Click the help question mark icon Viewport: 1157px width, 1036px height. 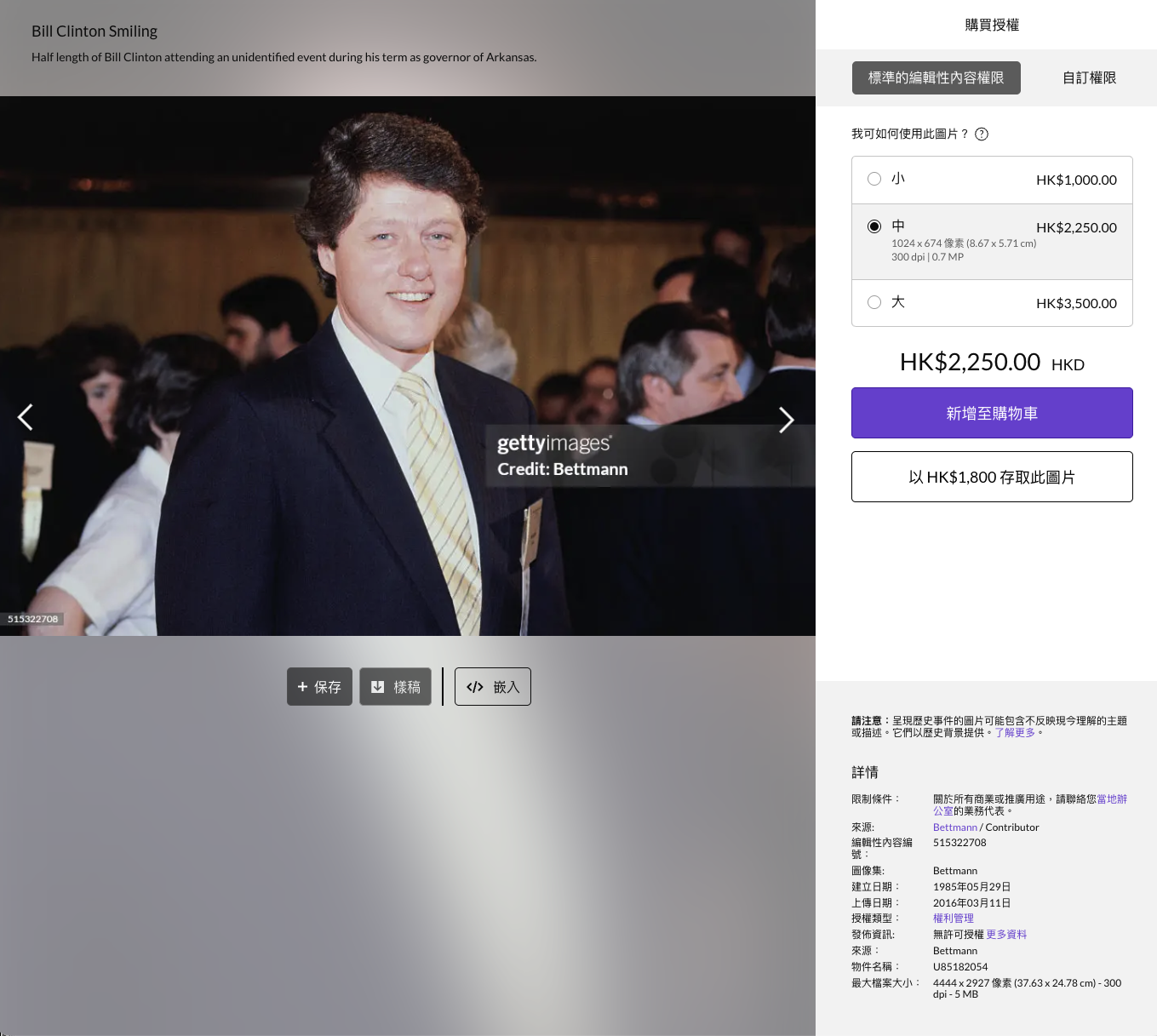pos(982,134)
